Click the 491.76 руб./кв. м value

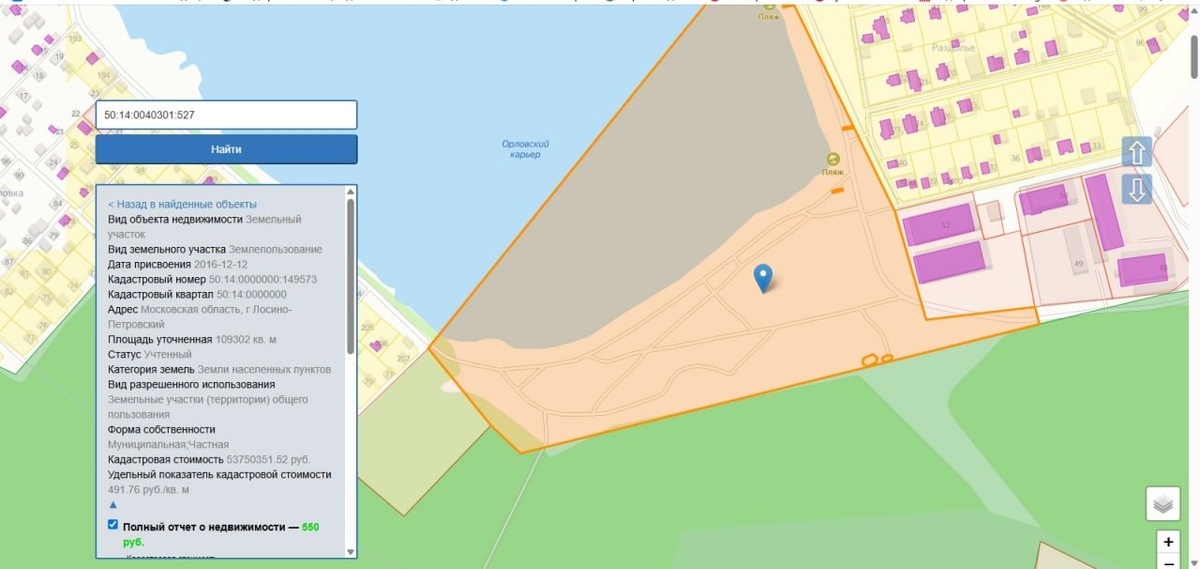[x=148, y=489]
